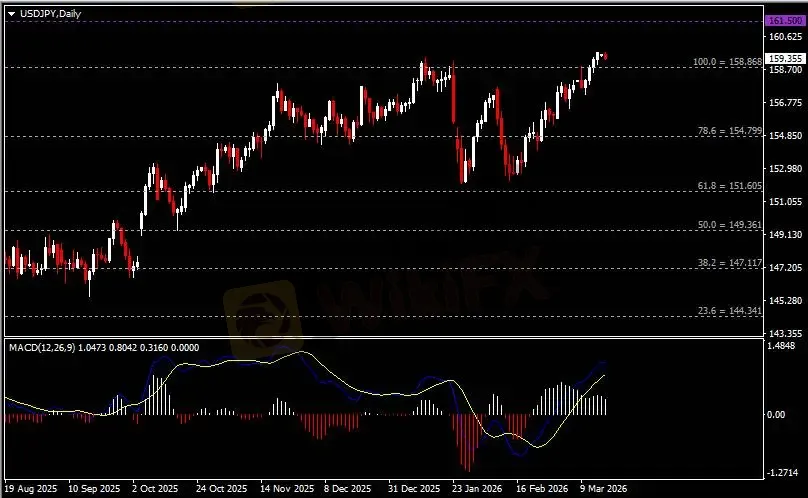Click the 156.775 price axis value
The image size is (808, 498).
pyautogui.click(x=786, y=103)
